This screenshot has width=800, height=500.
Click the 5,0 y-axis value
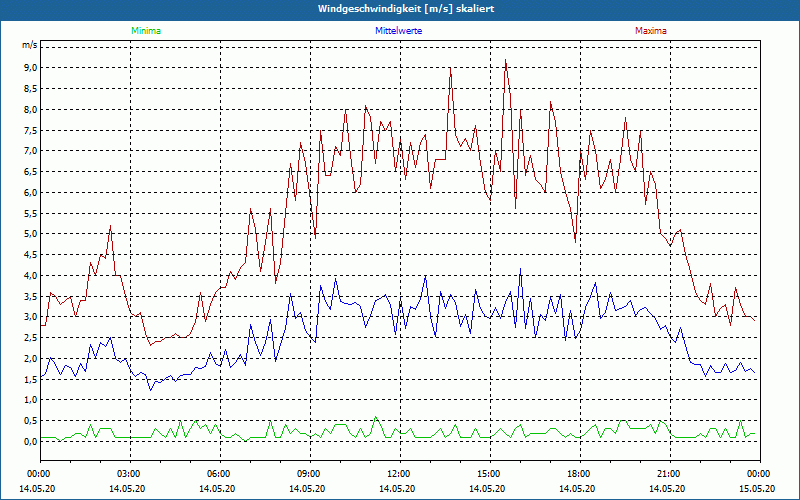(31, 234)
